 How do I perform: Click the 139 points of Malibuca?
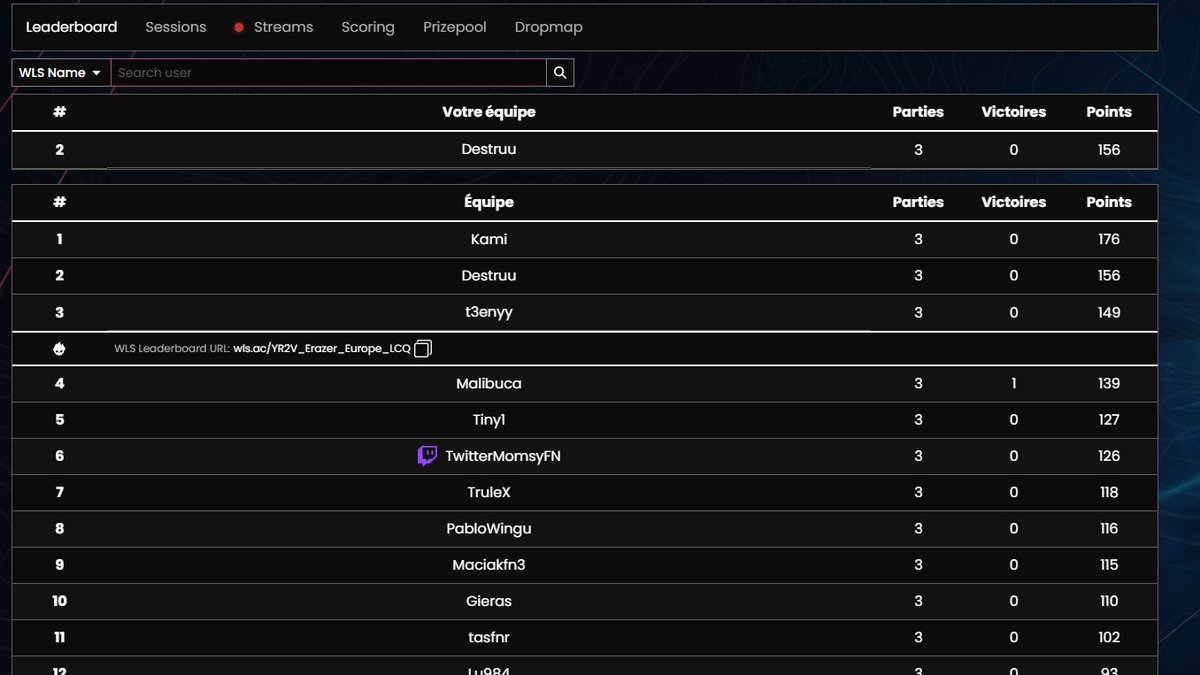(x=1109, y=384)
